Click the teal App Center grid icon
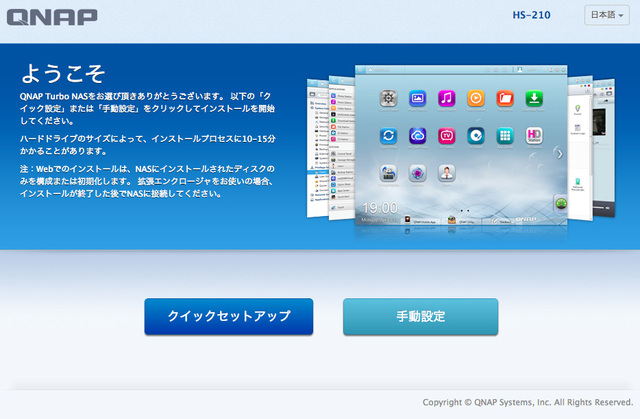Screen dimensions: 640x419 coord(505,135)
